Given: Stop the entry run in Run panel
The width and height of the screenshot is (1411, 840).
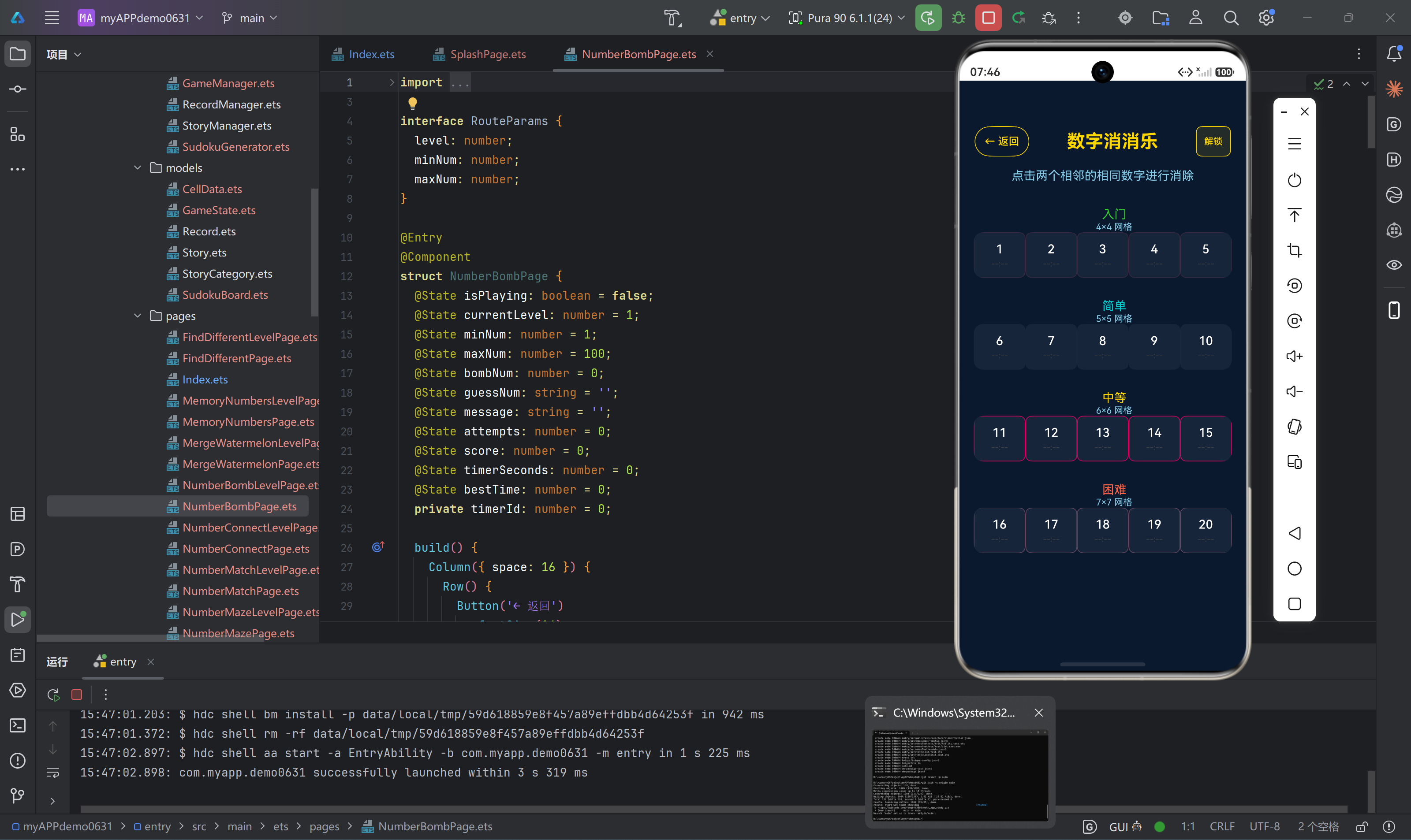Looking at the screenshot, I should (77, 695).
